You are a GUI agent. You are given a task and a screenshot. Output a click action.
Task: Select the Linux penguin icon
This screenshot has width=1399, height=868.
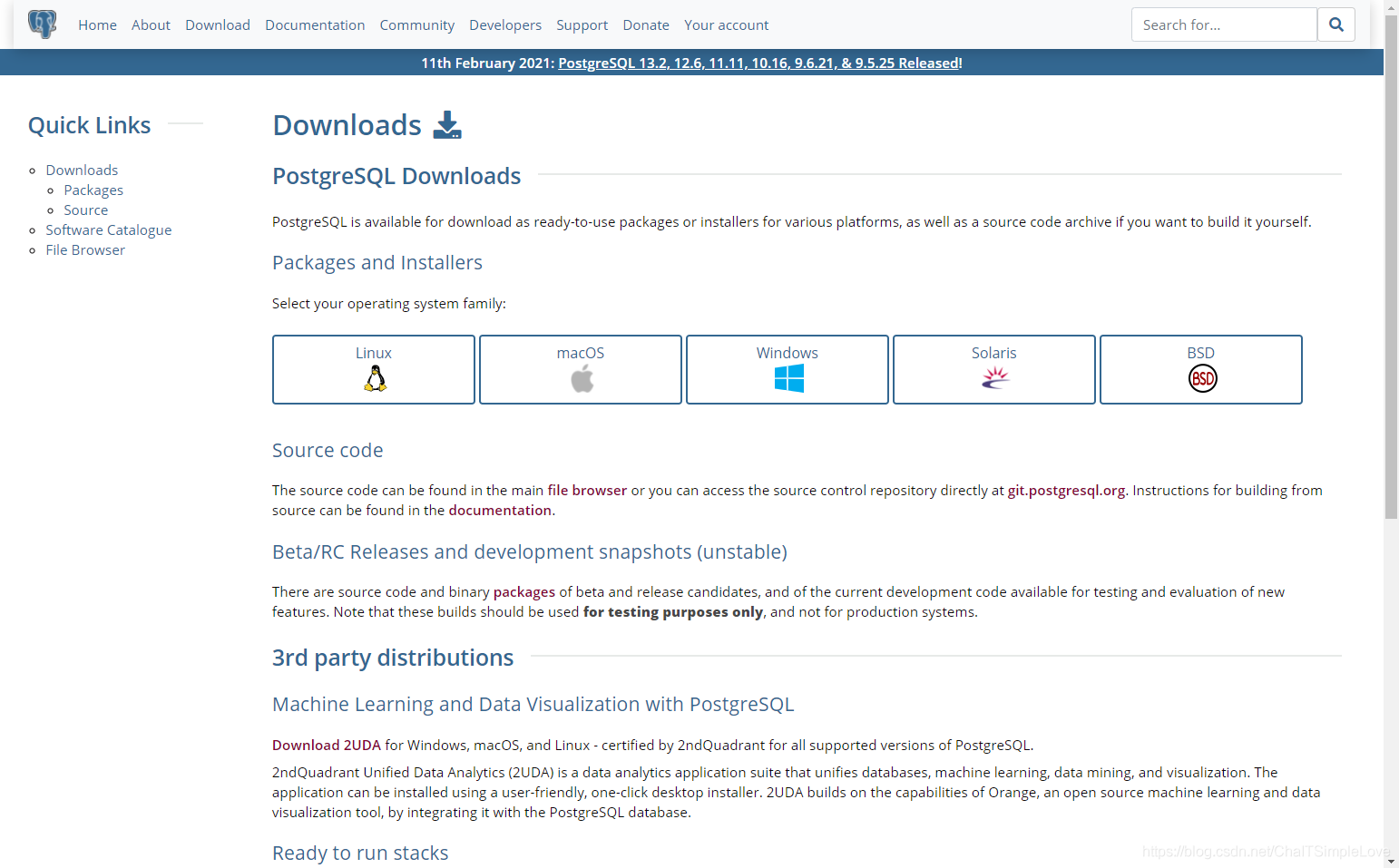click(374, 380)
